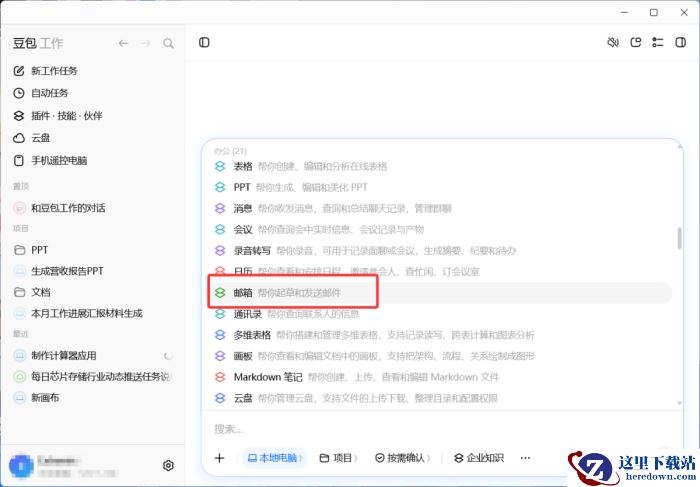Open the 按需确认 selector

click(x=403, y=458)
